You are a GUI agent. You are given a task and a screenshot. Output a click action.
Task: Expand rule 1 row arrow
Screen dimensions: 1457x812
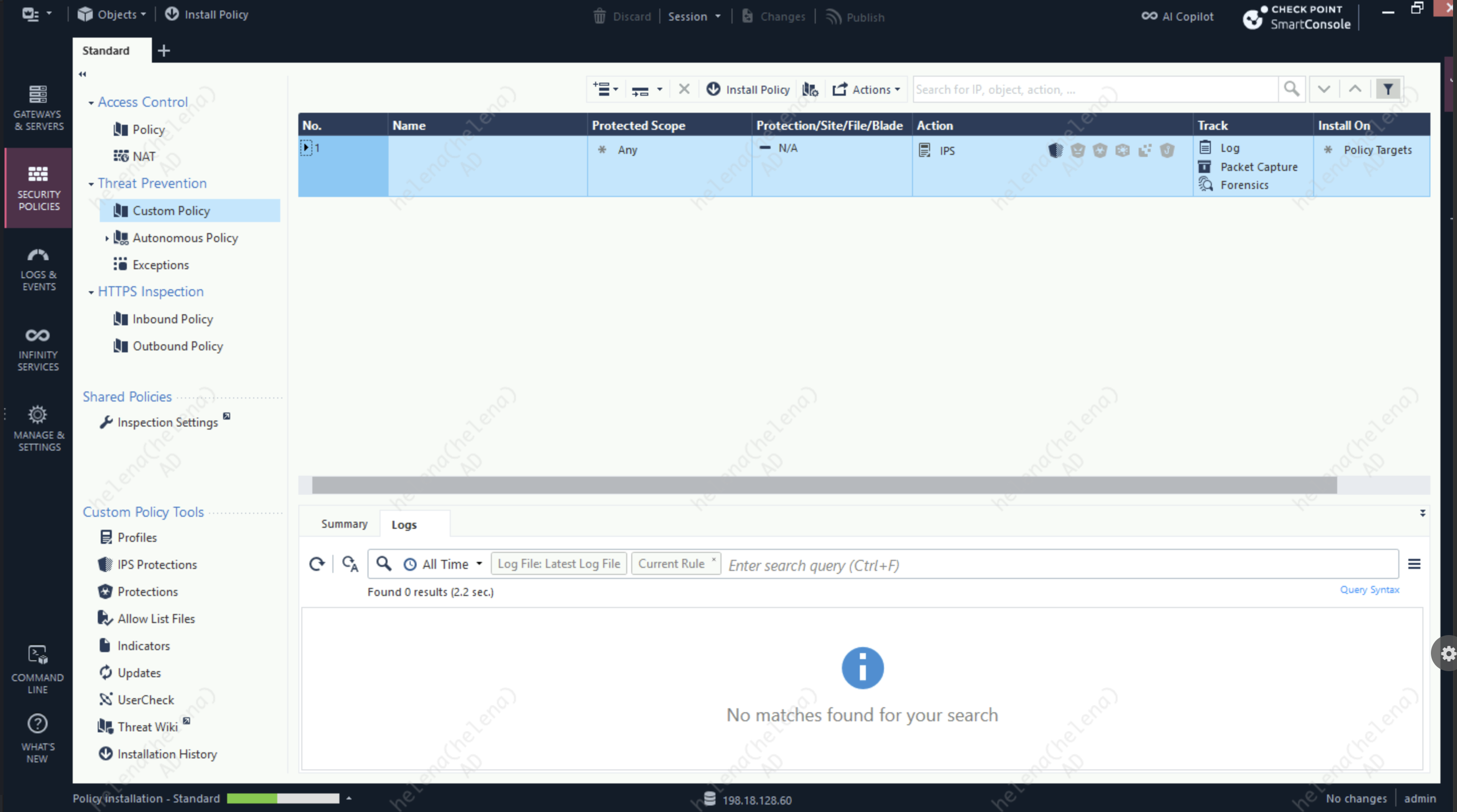tap(306, 147)
